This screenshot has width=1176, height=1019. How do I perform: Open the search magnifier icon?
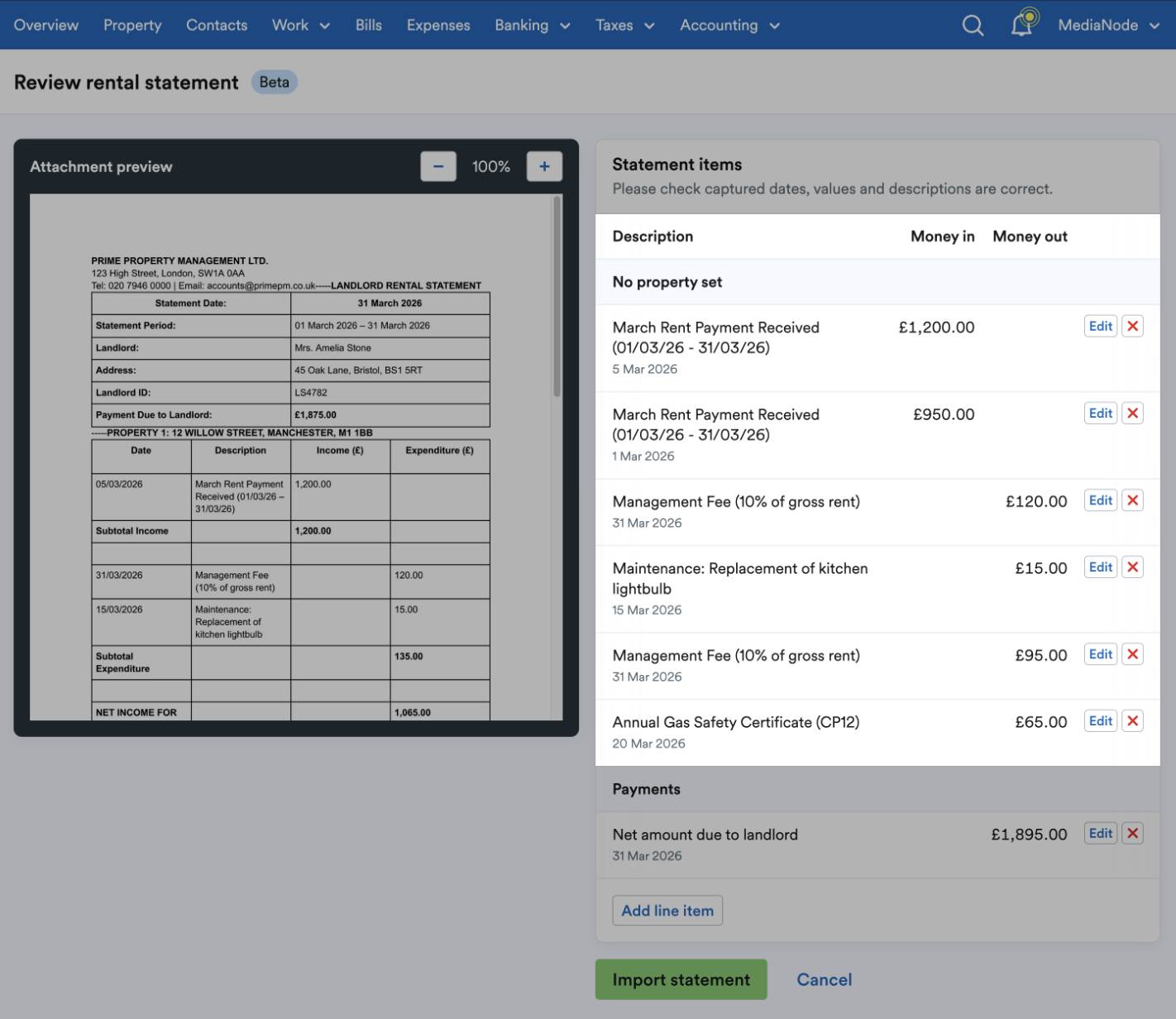[973, 26]
